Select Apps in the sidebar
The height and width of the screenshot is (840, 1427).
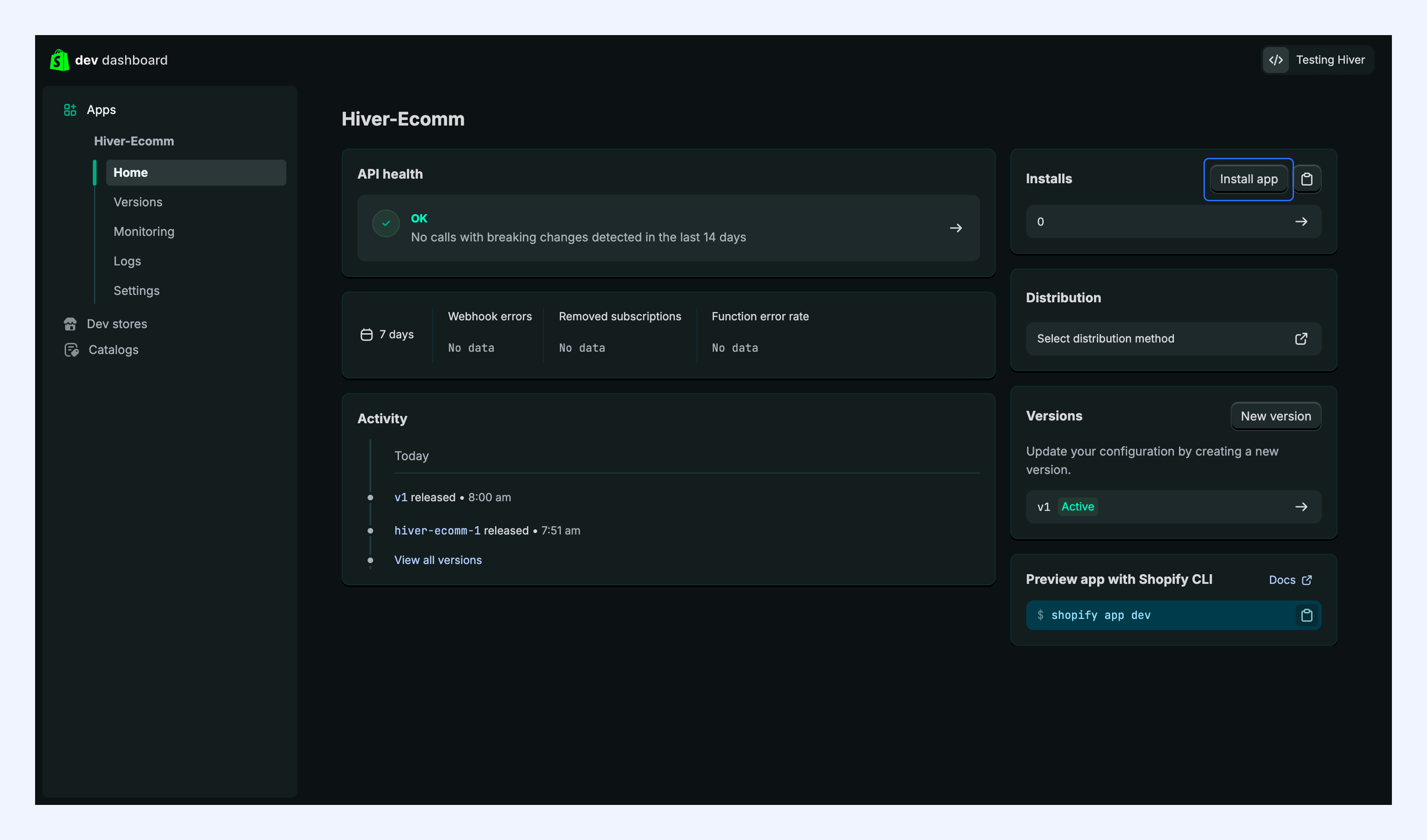101,110
